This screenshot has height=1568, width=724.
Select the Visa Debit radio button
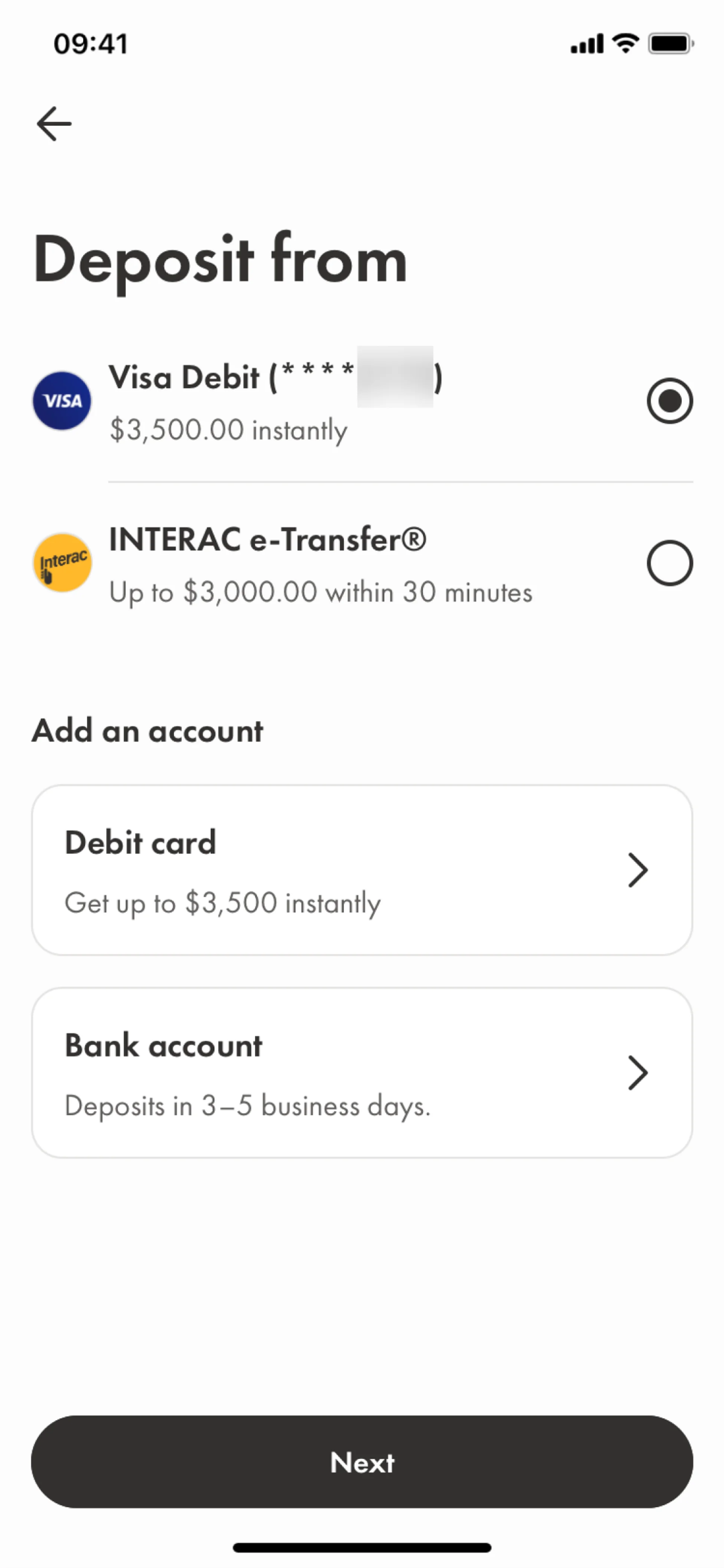click(x=669, y=401)
